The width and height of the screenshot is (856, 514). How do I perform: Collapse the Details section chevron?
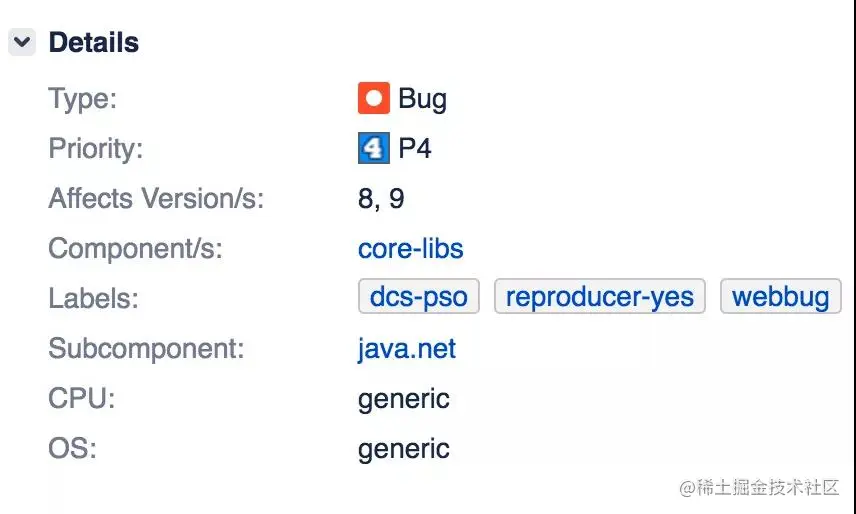coord(22,43)
